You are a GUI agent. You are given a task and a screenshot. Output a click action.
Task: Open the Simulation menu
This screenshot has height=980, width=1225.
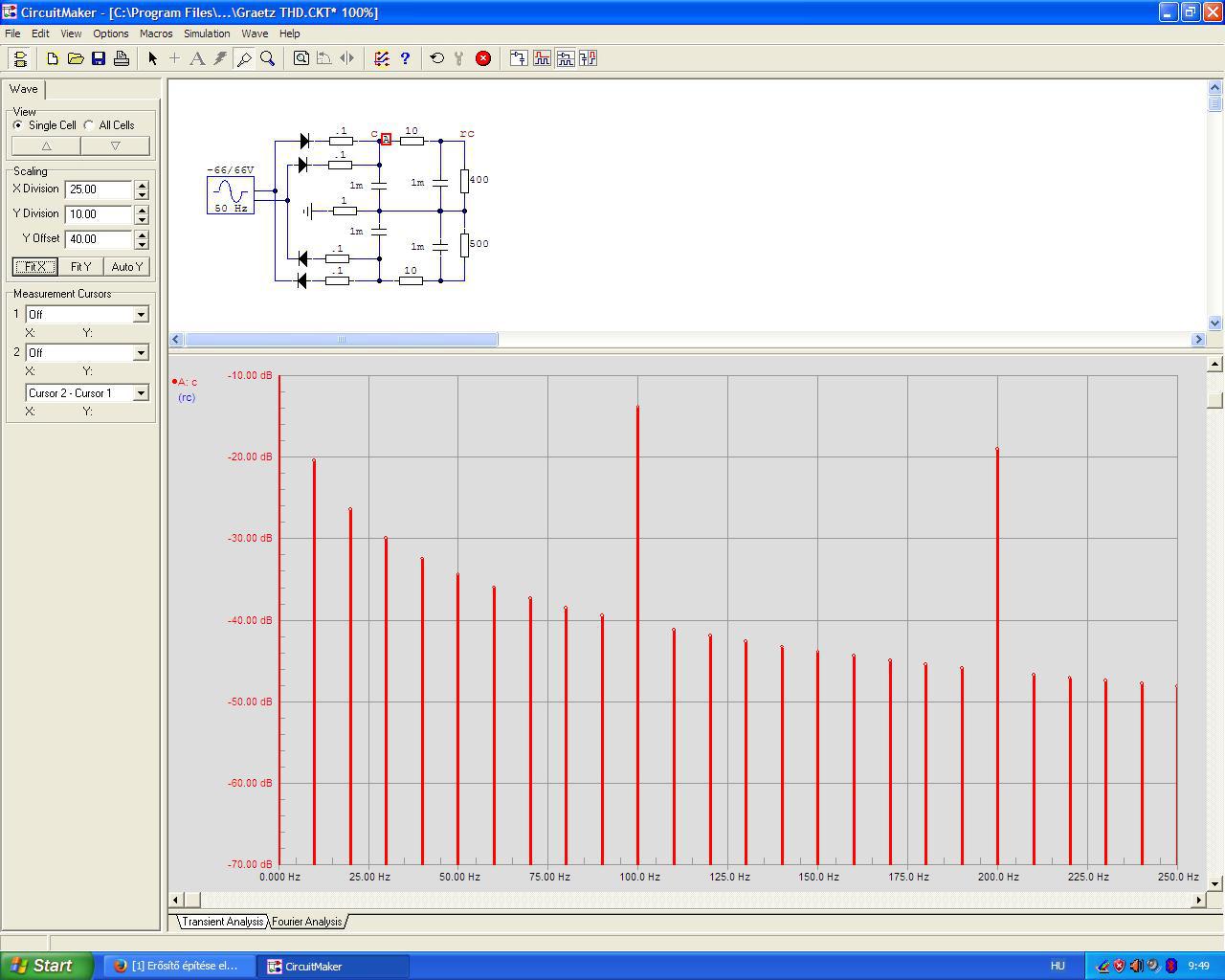[x=207, y=33]
